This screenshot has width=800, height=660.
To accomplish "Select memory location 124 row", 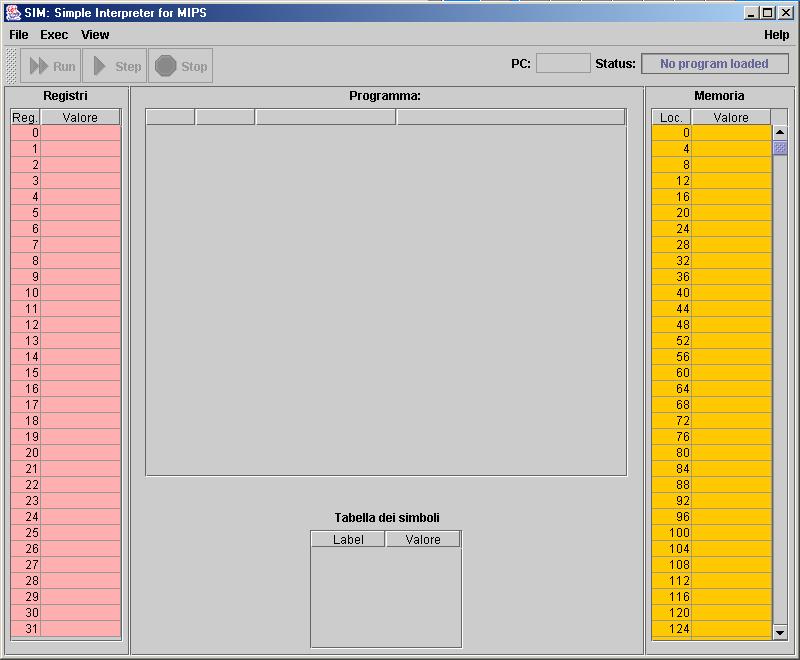I will point(711,629).
